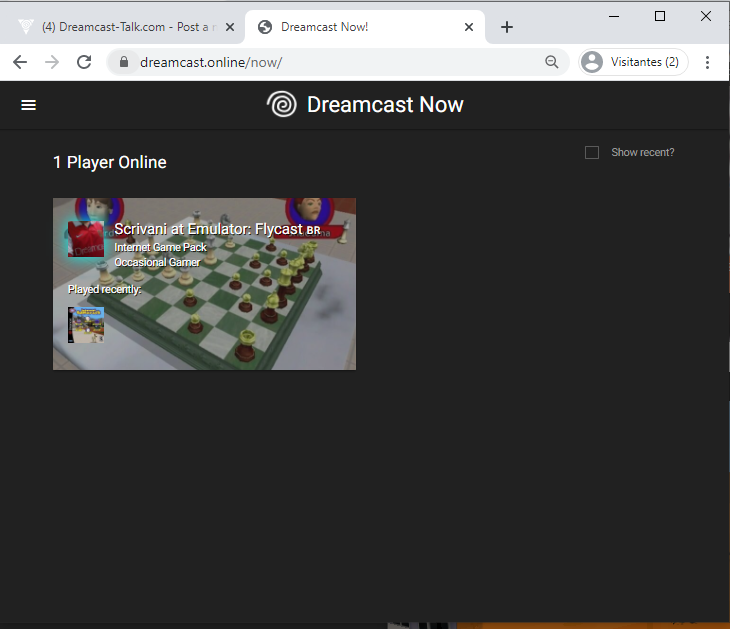The height and width of the screenshot is (629, 730).
Task: Select the Dreamcast Now! tab
Action: coord(365,27)
